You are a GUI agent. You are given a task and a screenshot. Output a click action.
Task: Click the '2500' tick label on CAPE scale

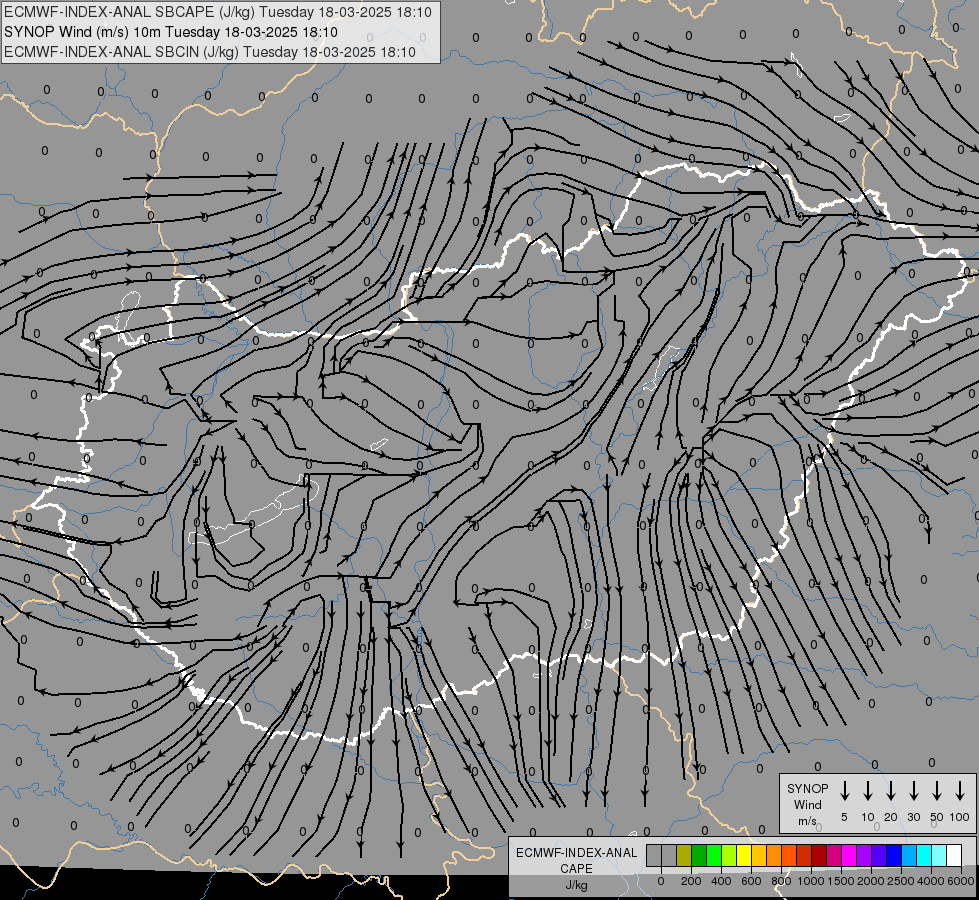(x=901, y=881)
